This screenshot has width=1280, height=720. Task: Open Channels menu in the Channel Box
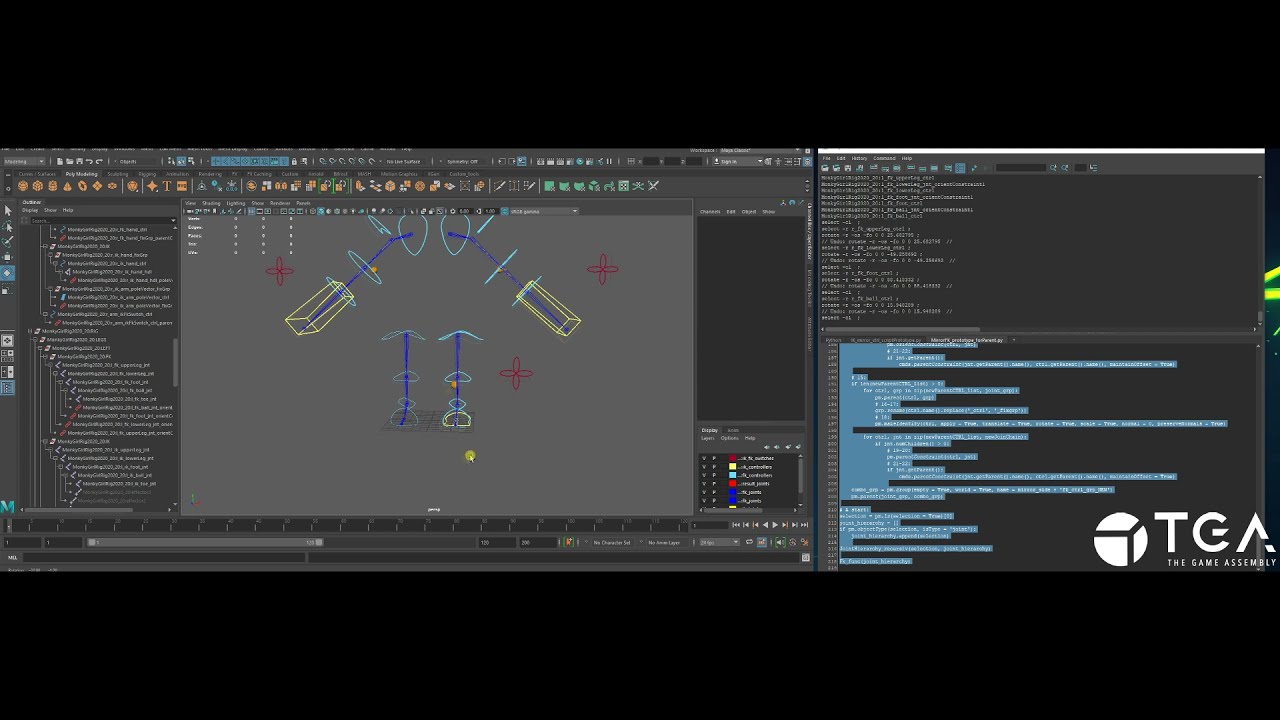pyautogui.click(x=710, y=211)
